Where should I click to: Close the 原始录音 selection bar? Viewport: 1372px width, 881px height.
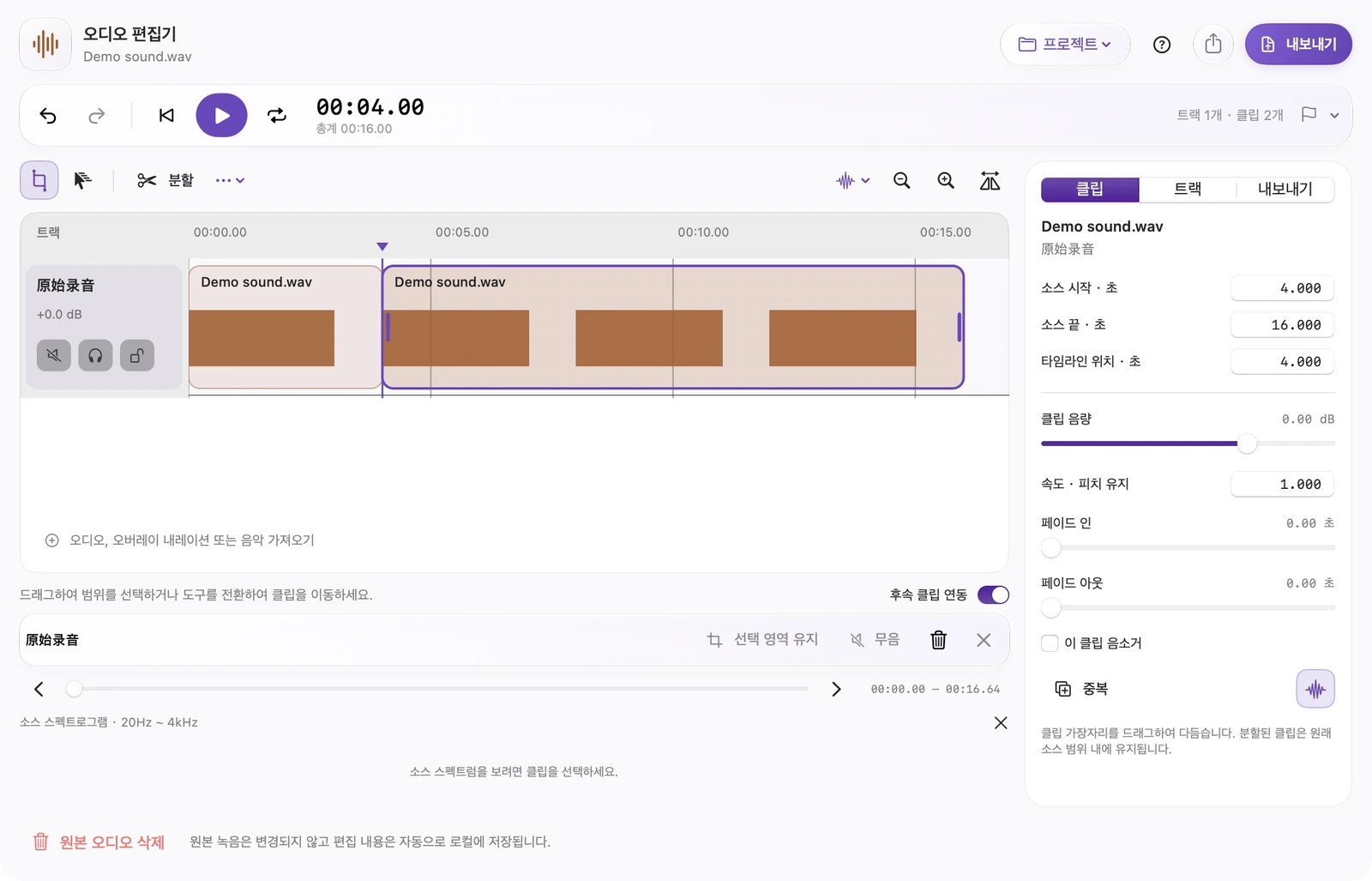984,640
